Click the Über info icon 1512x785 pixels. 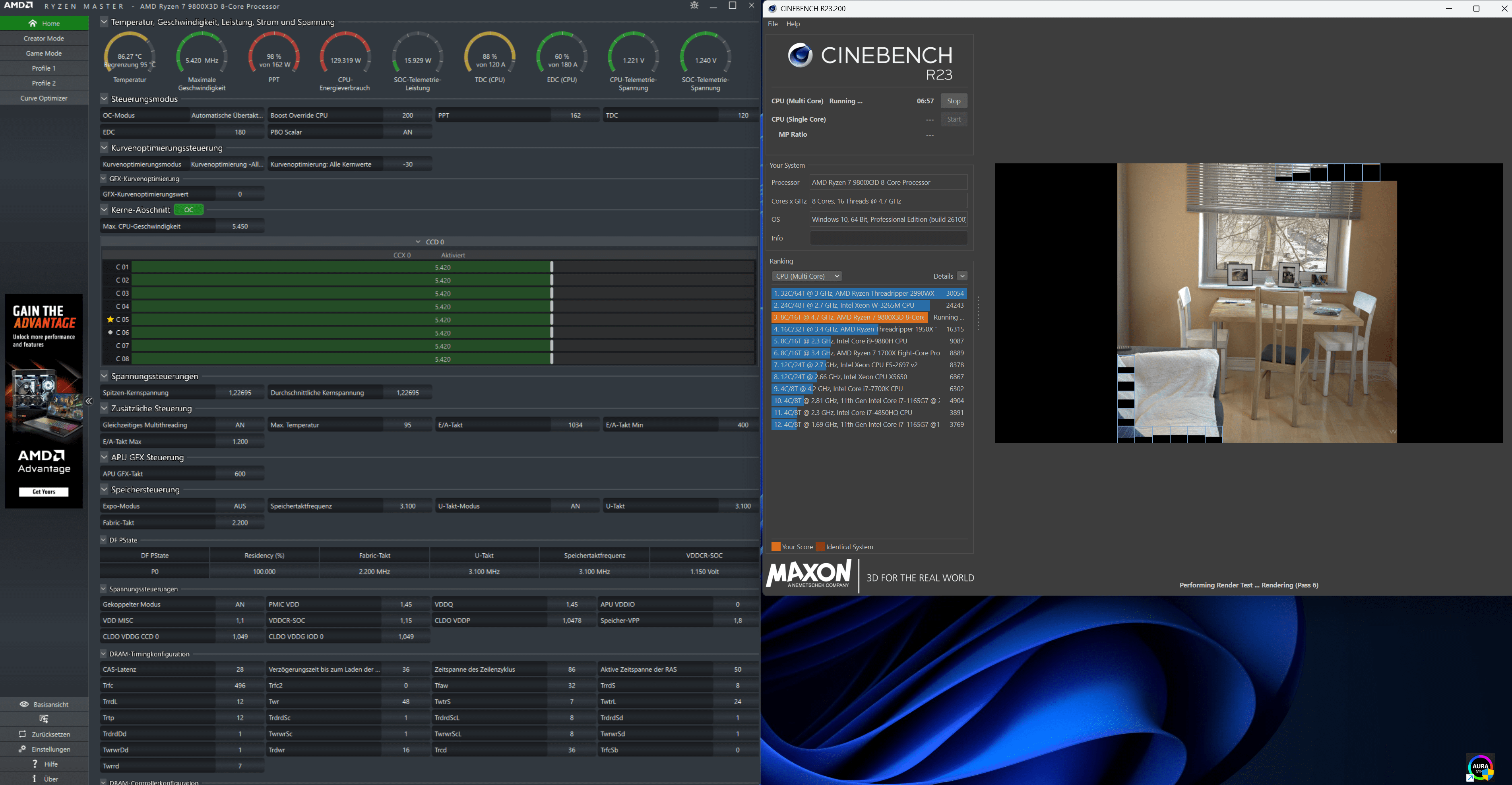coord(35,779)
